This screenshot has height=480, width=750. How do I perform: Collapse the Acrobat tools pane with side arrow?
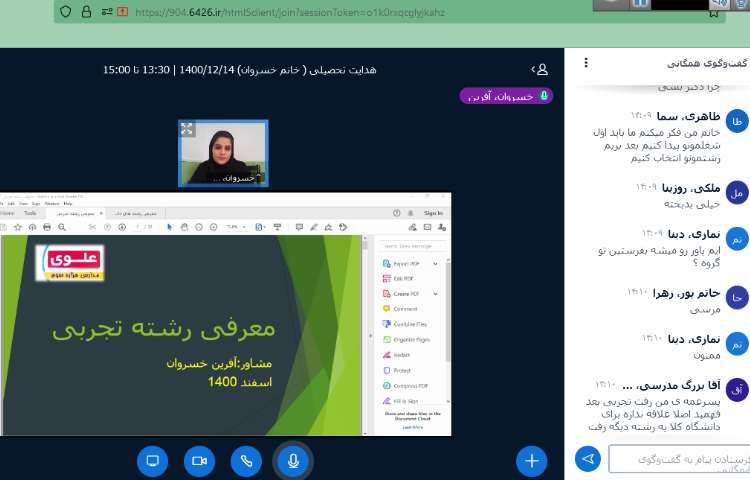tap(370, 336)
